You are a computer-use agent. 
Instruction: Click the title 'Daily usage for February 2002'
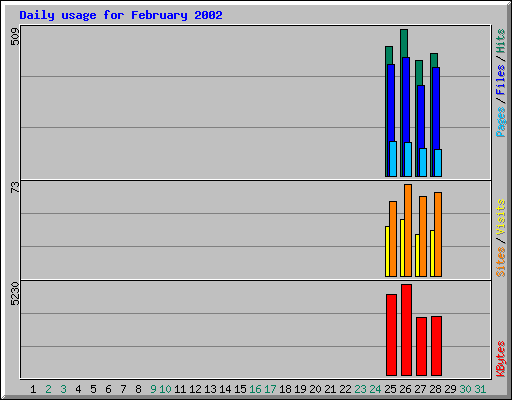coord(121,15)
